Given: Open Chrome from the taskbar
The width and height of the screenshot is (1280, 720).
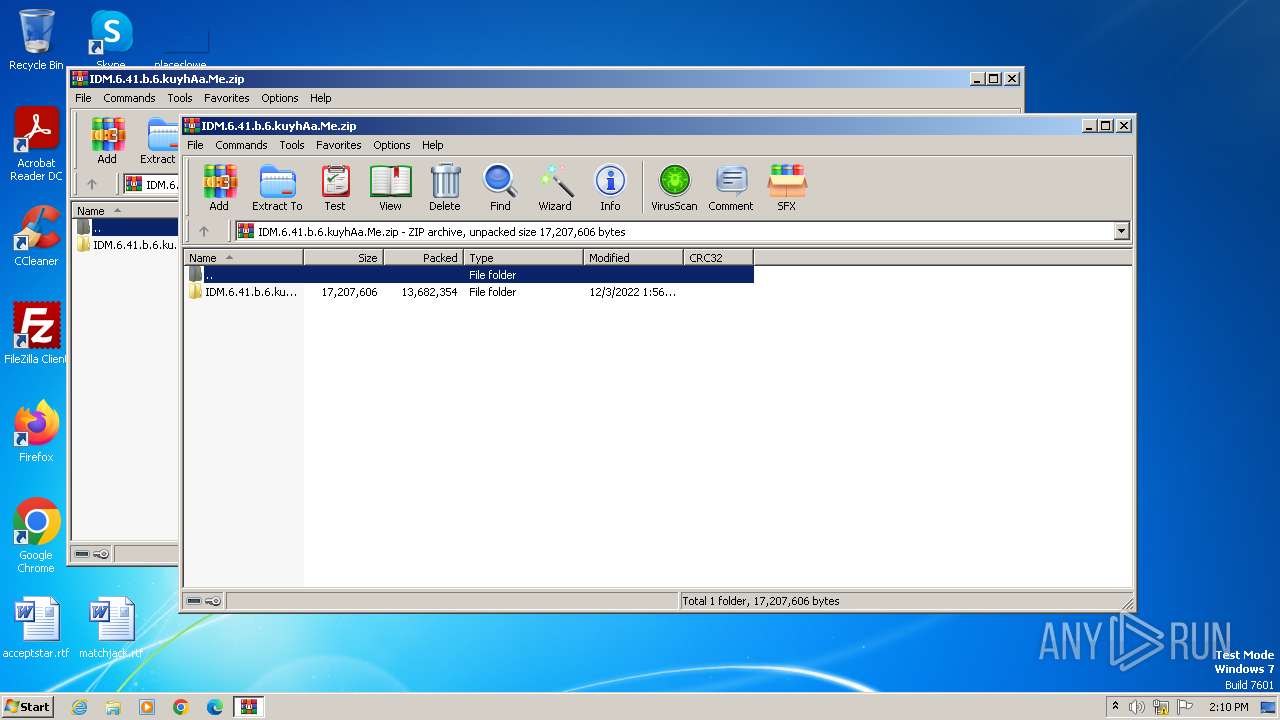Looking at the screenshot, I should pos(181,707).
